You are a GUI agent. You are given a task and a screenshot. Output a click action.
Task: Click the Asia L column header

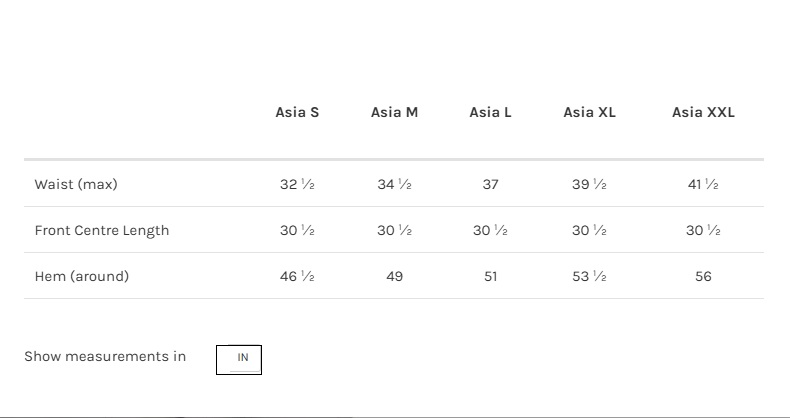[x=490, y=113]
